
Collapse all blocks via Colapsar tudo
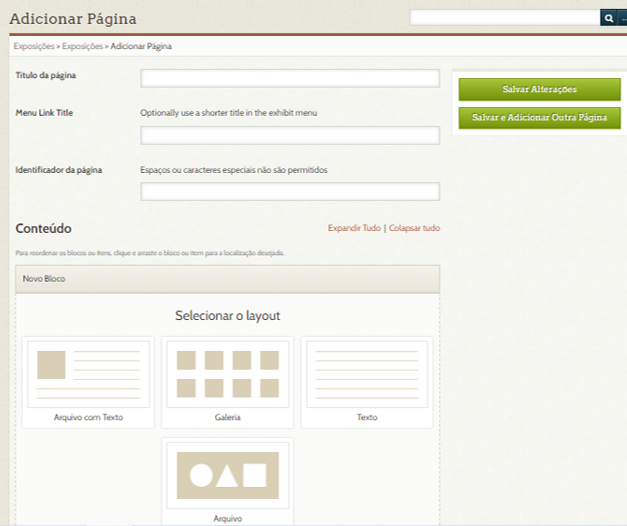click(x=414, y=228)
